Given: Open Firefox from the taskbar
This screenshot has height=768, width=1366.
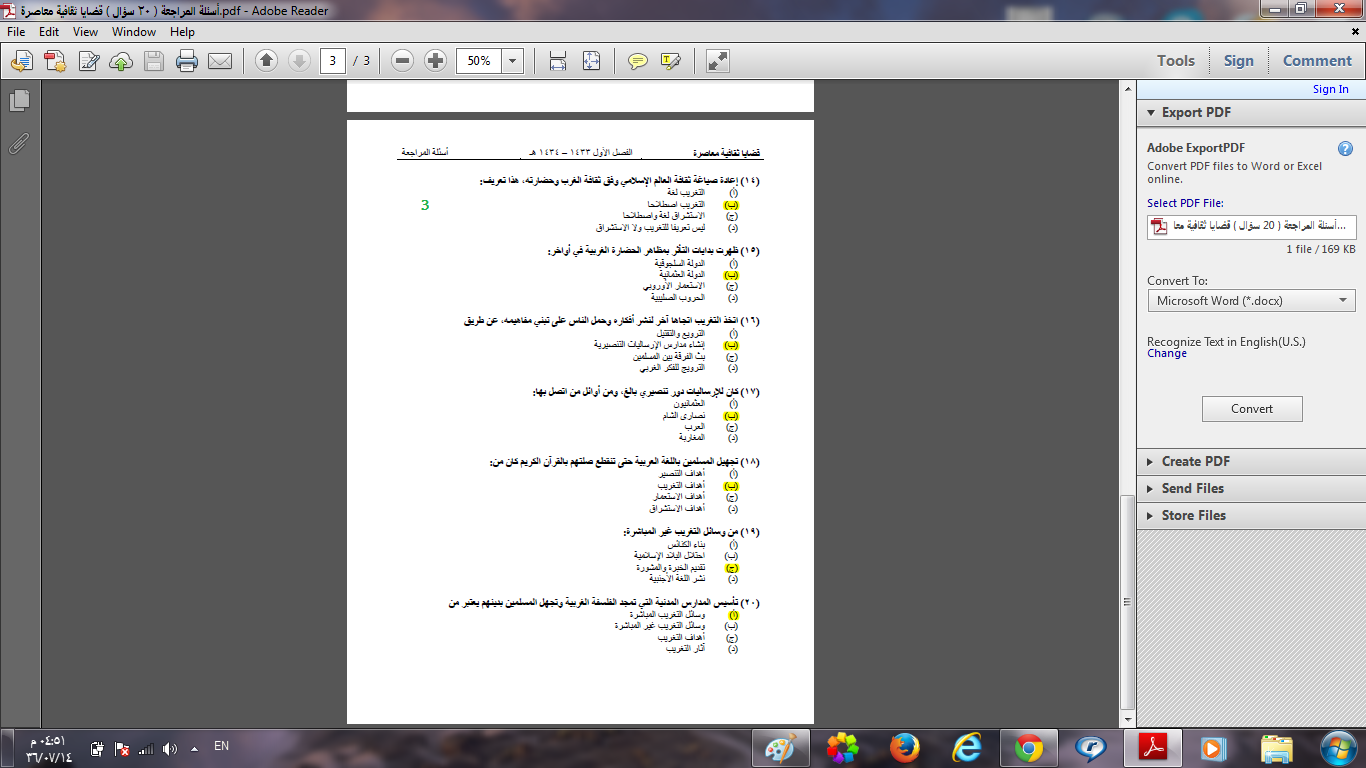Looking at the screenshot, I should coord(904,747).
